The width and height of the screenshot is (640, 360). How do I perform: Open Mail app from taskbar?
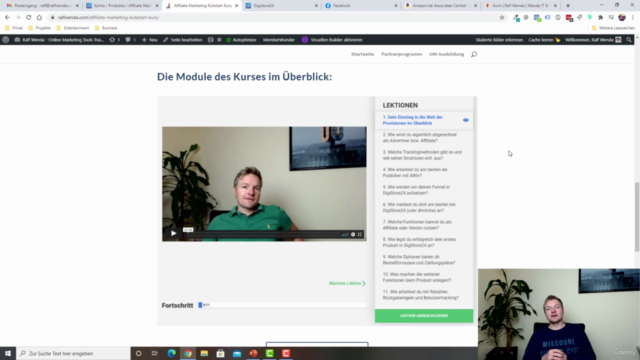pyautogui.click(x=237, y=353)
